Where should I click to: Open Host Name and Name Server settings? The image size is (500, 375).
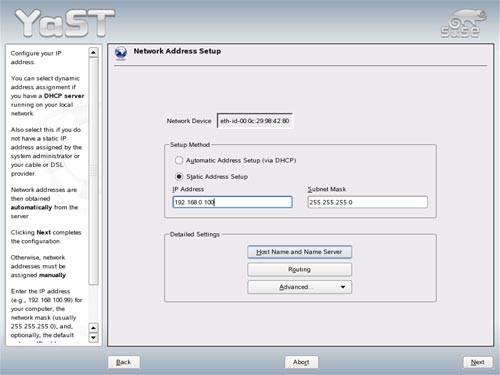click(299, 252)
